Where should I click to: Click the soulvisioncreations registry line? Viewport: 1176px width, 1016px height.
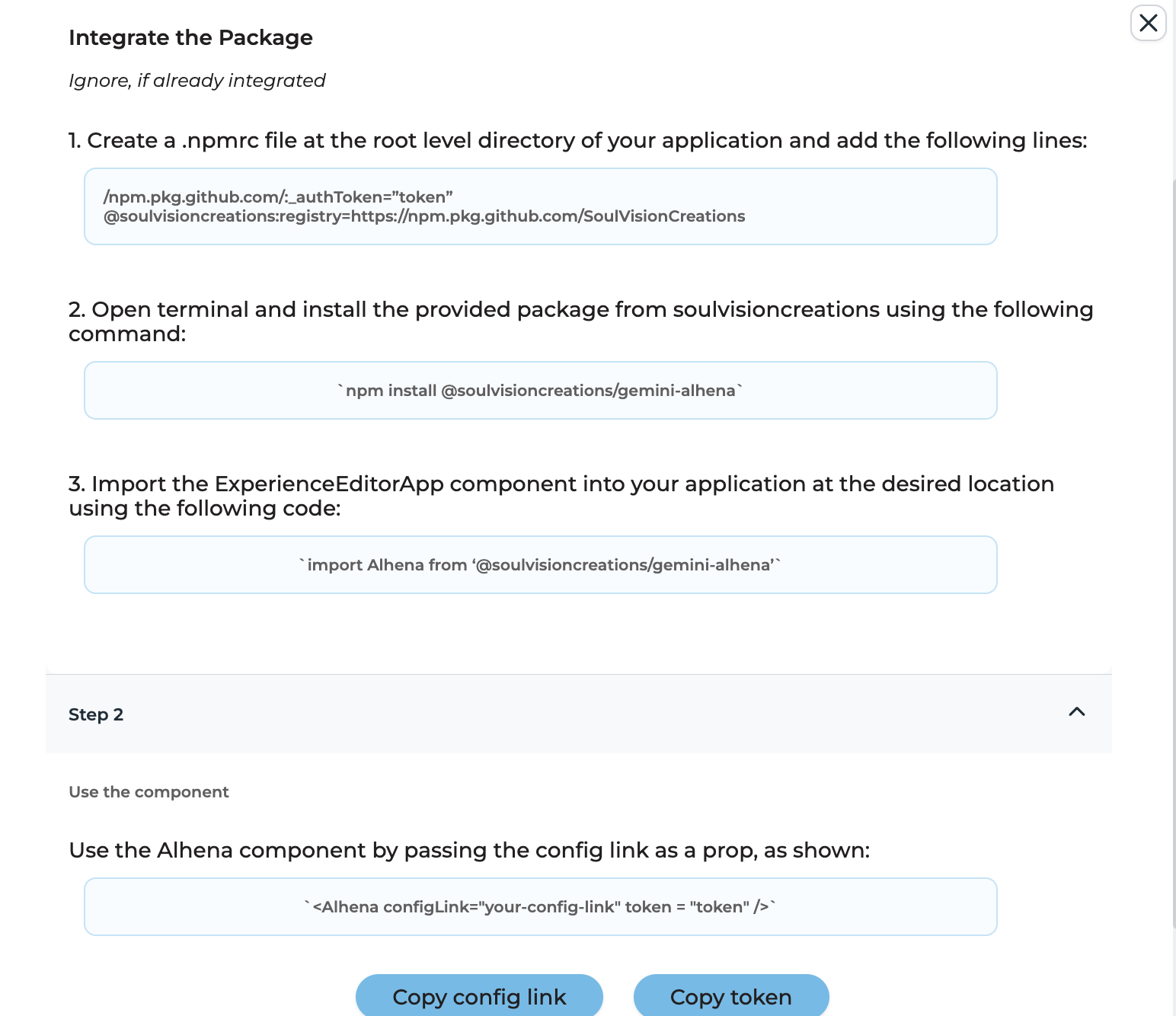pos(424,216)
